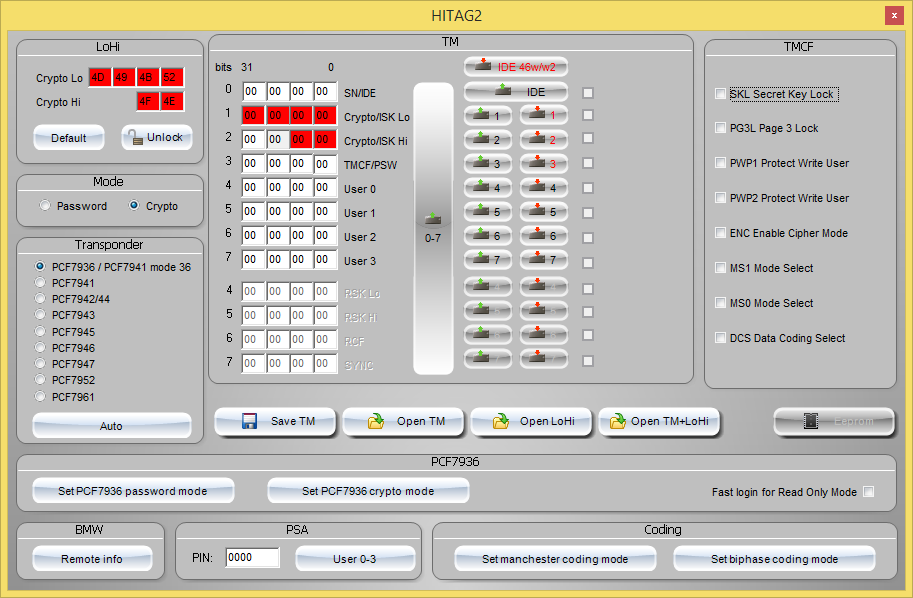Choose PCF7942/44 transponder
Viewport: 913px width, 598px height.
click(40, 298)
